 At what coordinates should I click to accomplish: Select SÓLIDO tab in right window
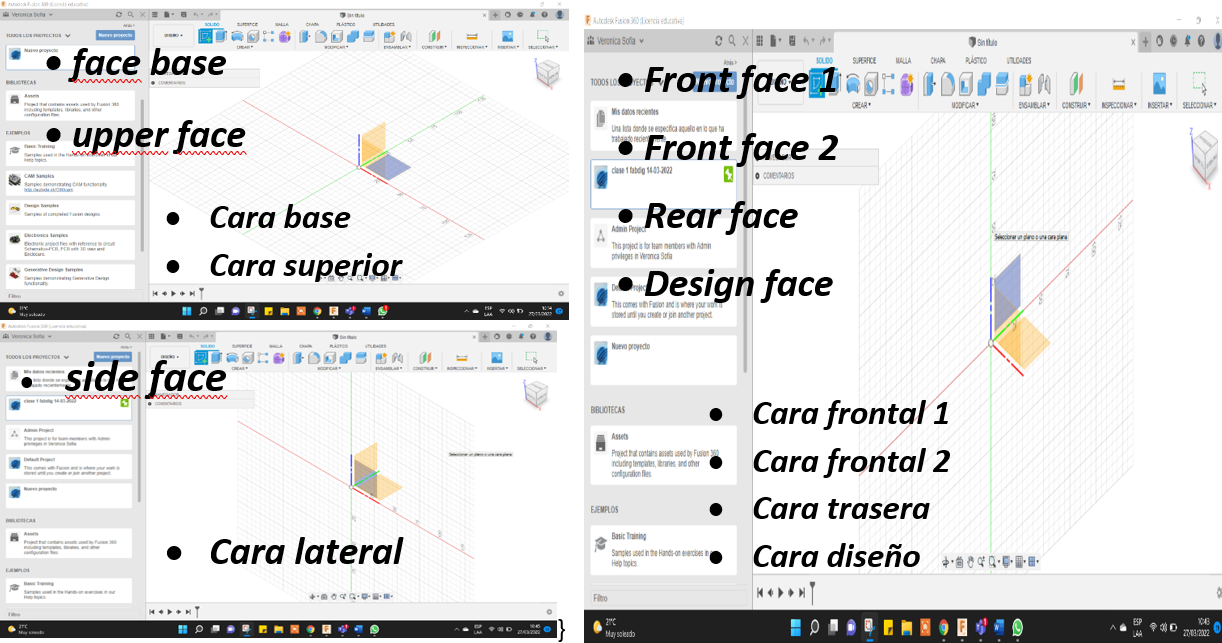click(x=824, y=60)
